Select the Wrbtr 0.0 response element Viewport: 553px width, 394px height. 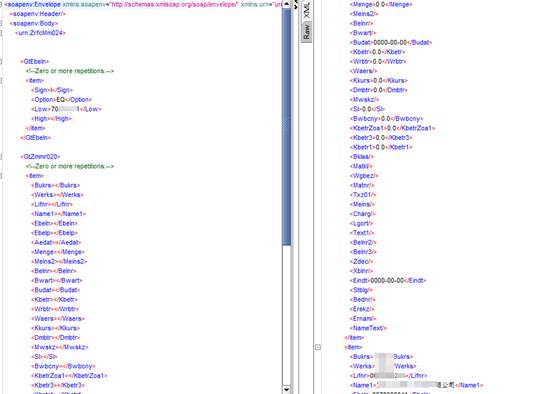(x=378, y=62)
